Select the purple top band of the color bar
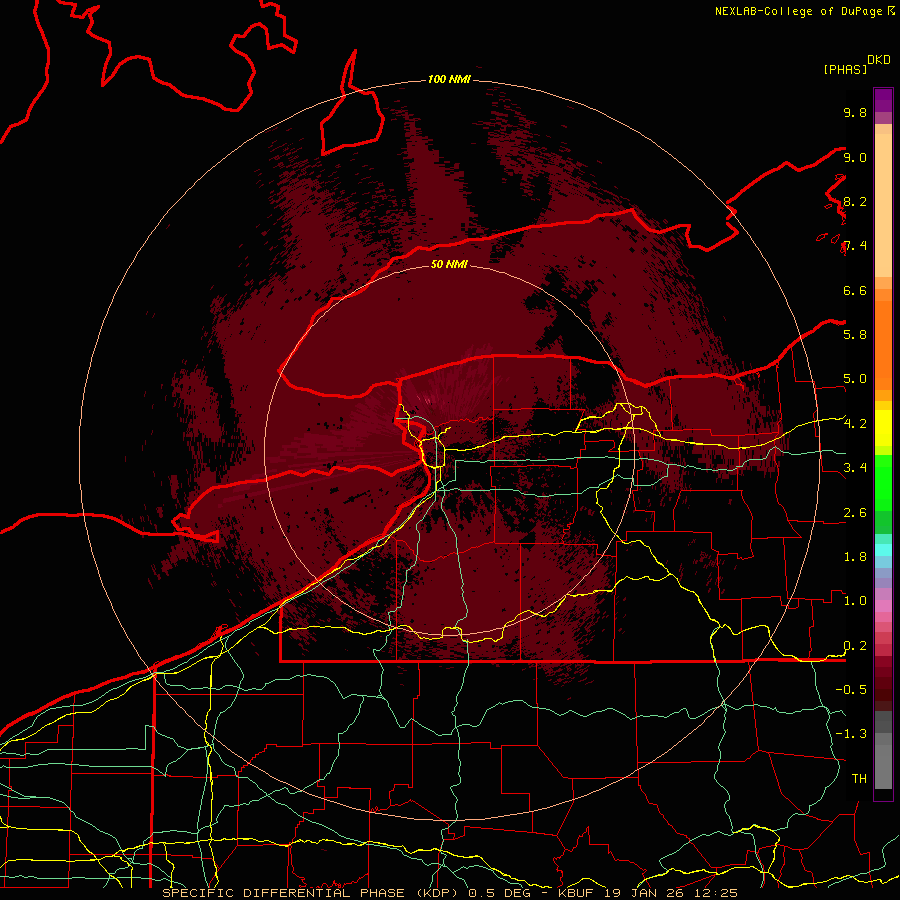 pyautogui.click(x=883, y=100)
